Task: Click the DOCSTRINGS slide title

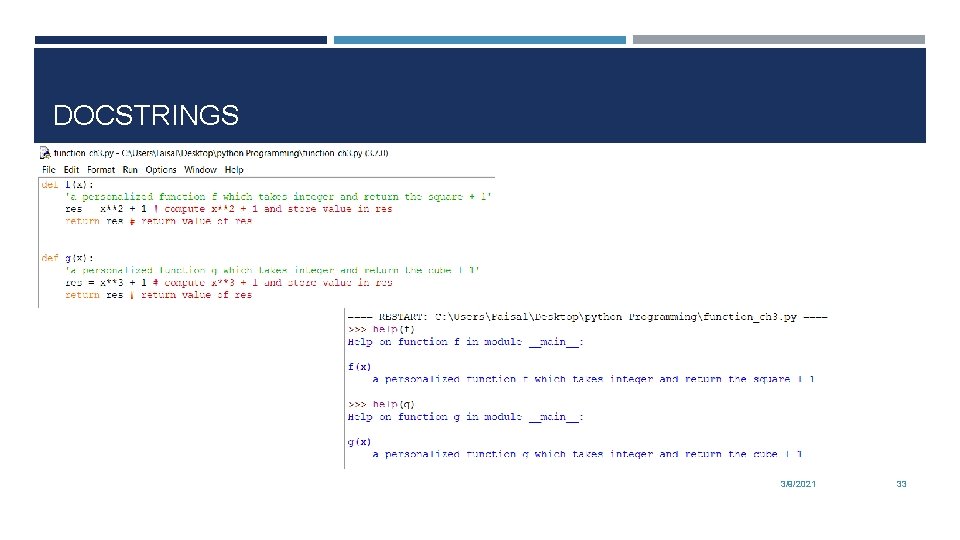Action: coord(146,115)
